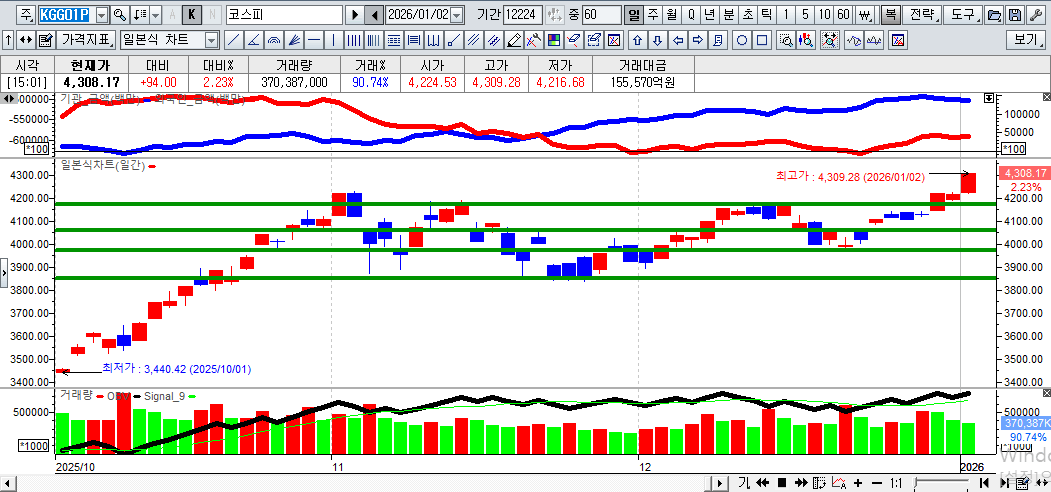Screen dimensions: 1051x492
Task: Click the 보기 view button
Action: pyautogui.click(x=1025, y=40)
